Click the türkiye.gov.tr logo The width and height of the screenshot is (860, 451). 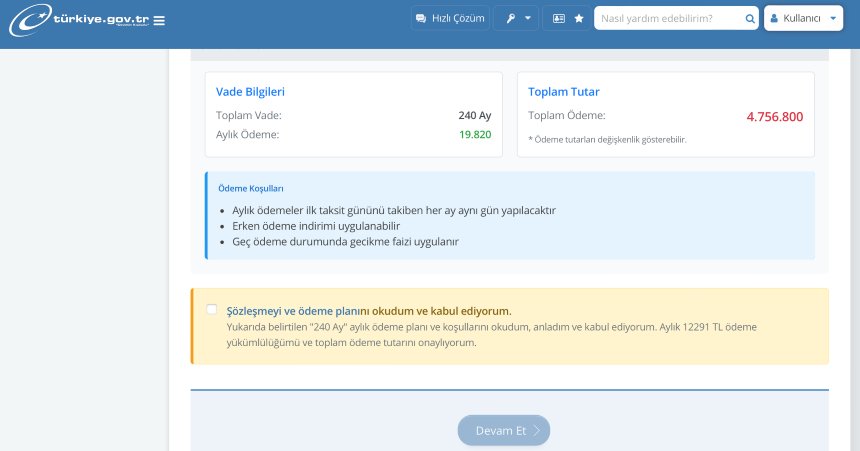[x=80, y=20]
